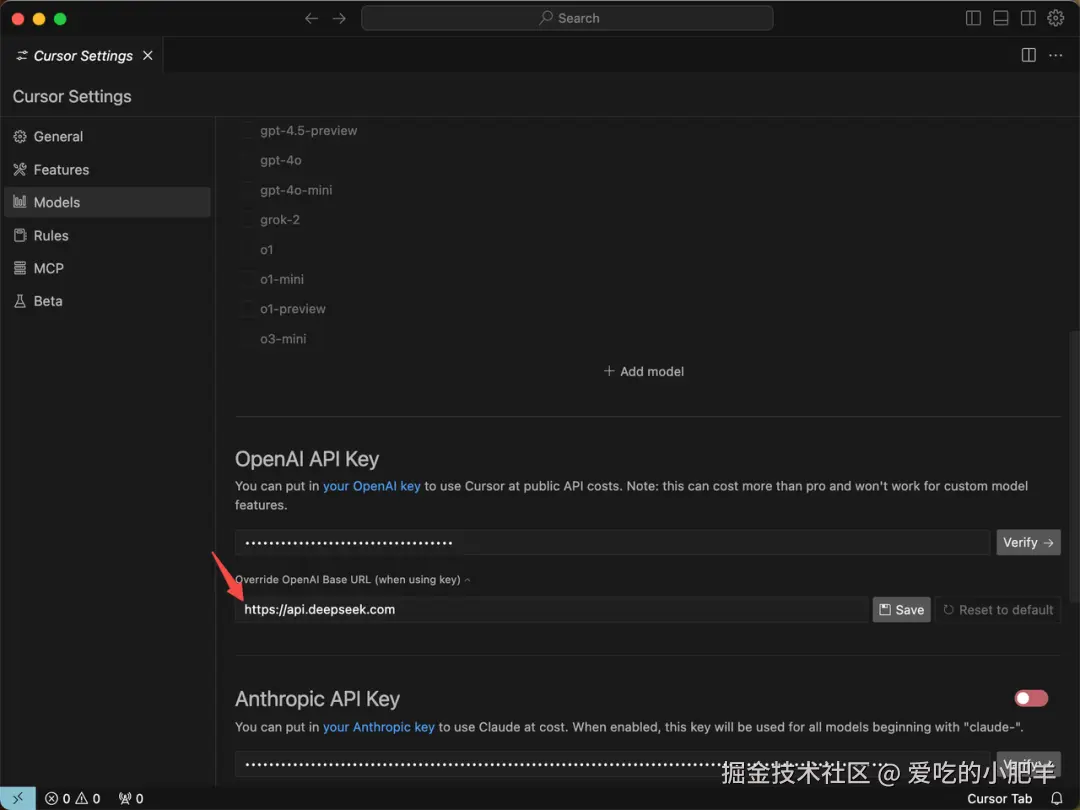The width and height of the screenshot is (1080, 810).
Task: Verify the OpenAI API key
Action: pos(1028,543)
